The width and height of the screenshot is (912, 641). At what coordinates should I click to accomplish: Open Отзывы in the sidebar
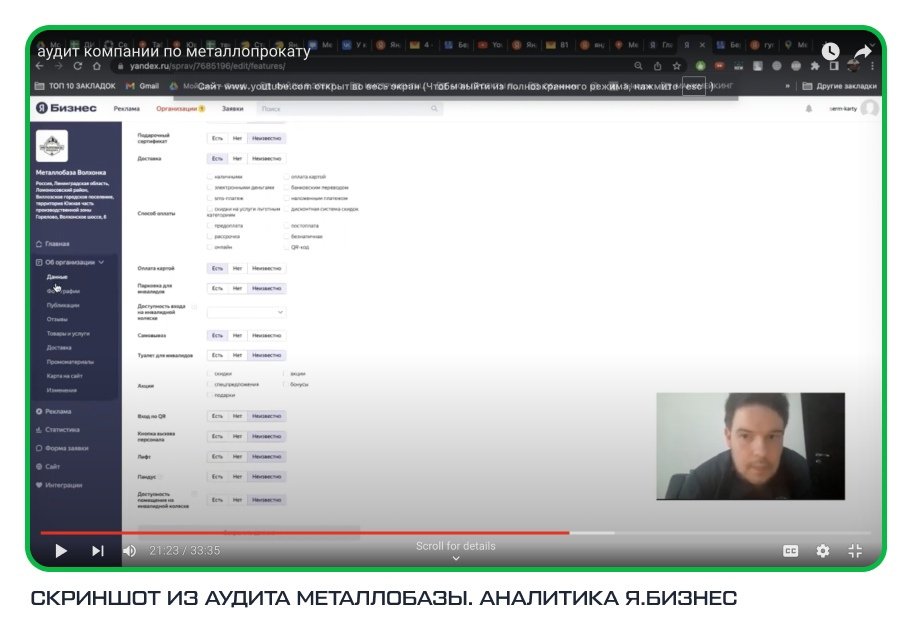pyautogui.click(x=57, y=319)
